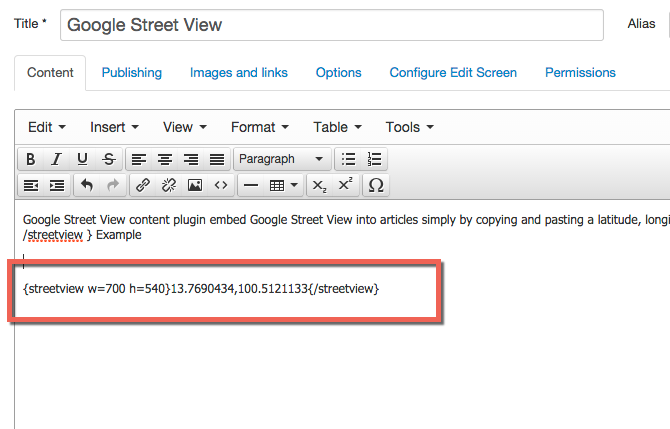Switch to the Content tab
This screenshot has width=670, height=429.
(x=50, y=73)
